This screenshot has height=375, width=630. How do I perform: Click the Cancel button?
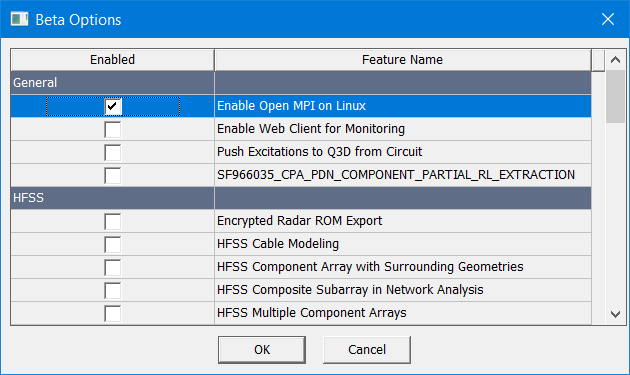click(x=367, y=350)
